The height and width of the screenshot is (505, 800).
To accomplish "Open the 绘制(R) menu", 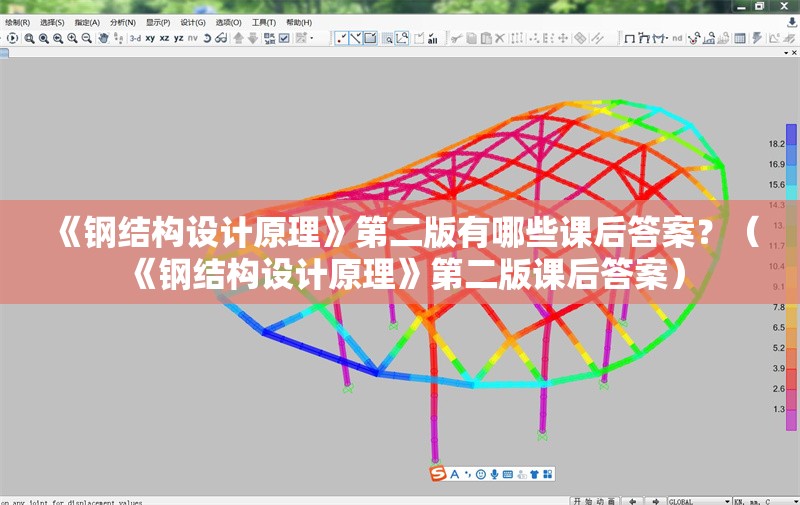I will coord(17,22).
